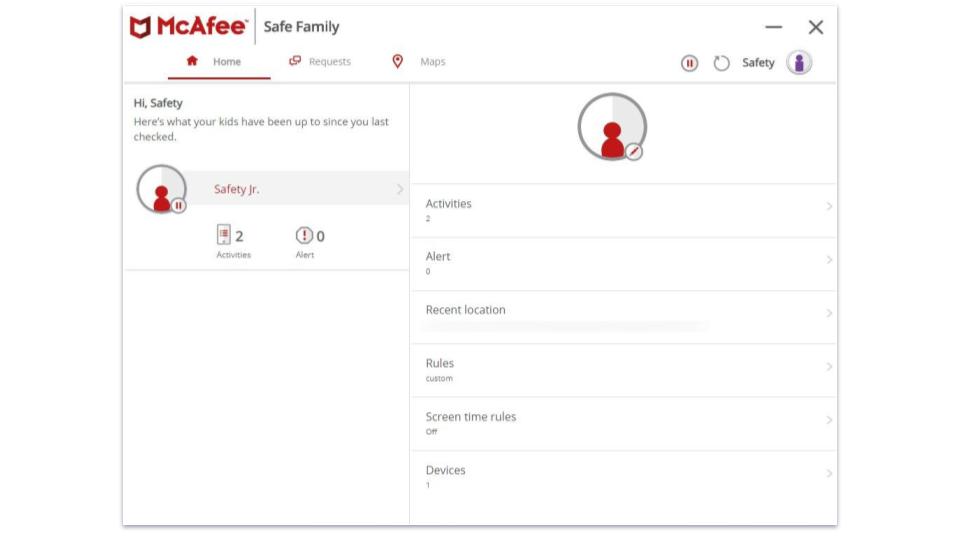Edit profile picture with pencil icon
This screenshot has width=960, height=540.
(634, 151)
